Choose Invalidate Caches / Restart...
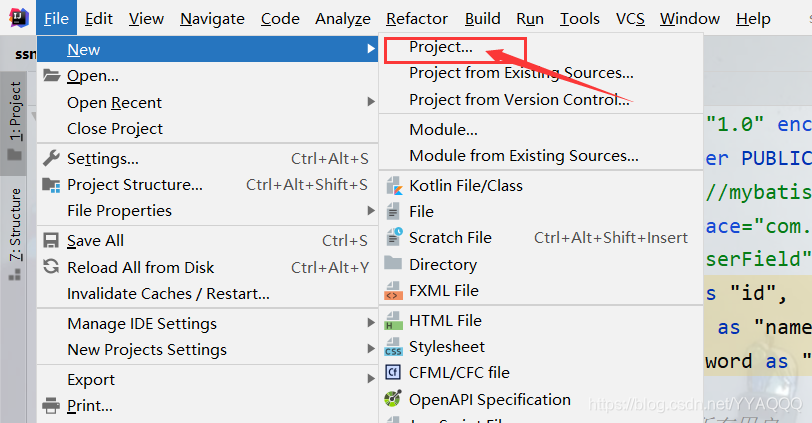 (207, 294)
